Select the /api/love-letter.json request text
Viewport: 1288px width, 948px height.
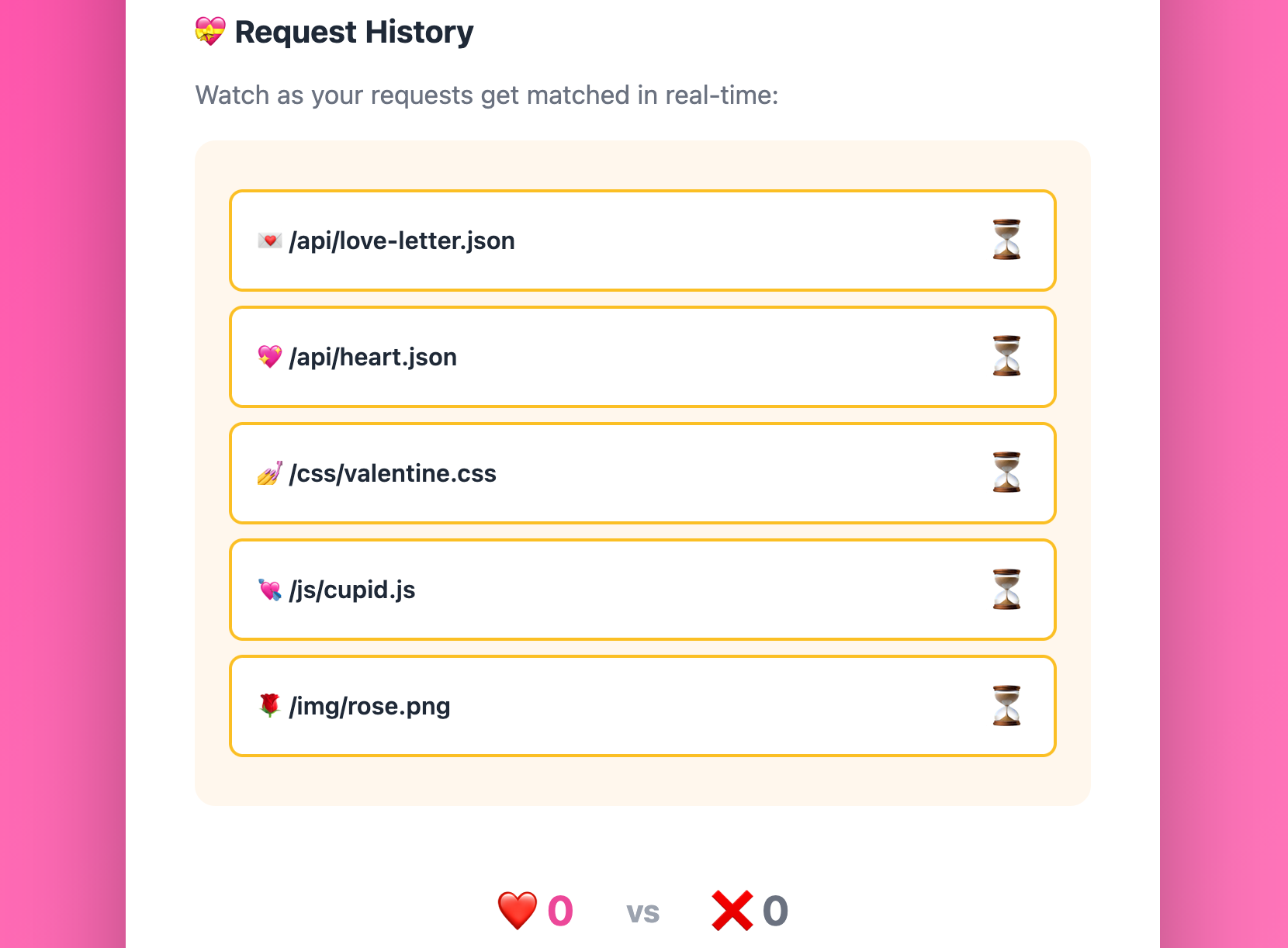pos(402,241)
